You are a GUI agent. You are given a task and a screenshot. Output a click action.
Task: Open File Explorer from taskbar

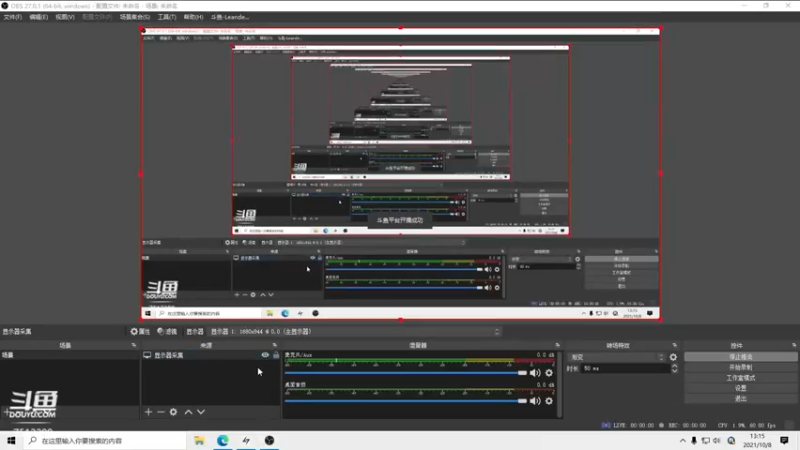[x=199, y=440]
